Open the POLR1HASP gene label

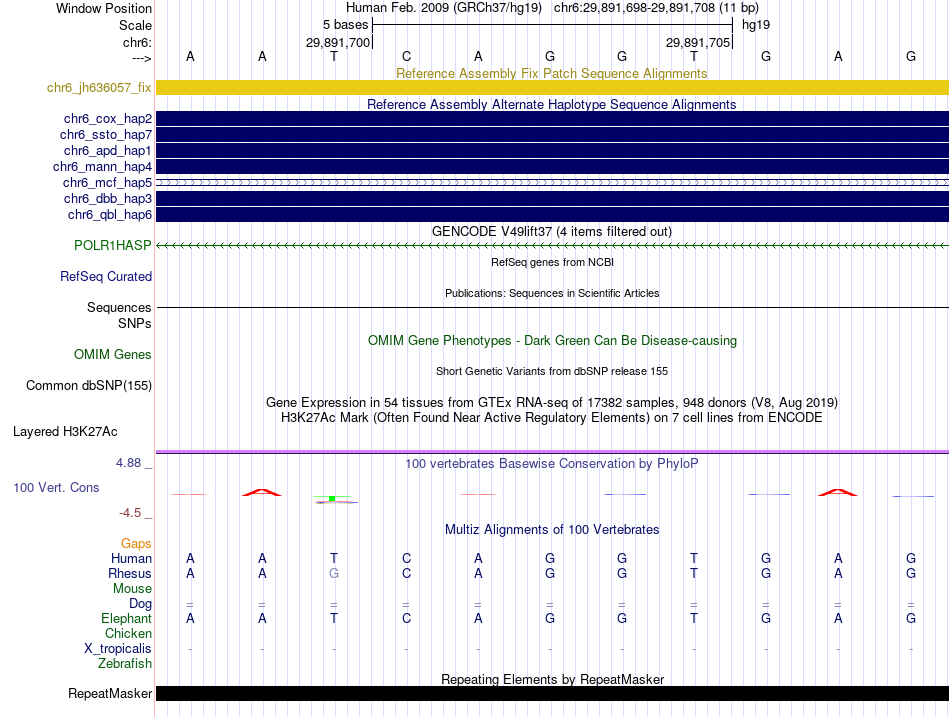(x=113, y=245)
